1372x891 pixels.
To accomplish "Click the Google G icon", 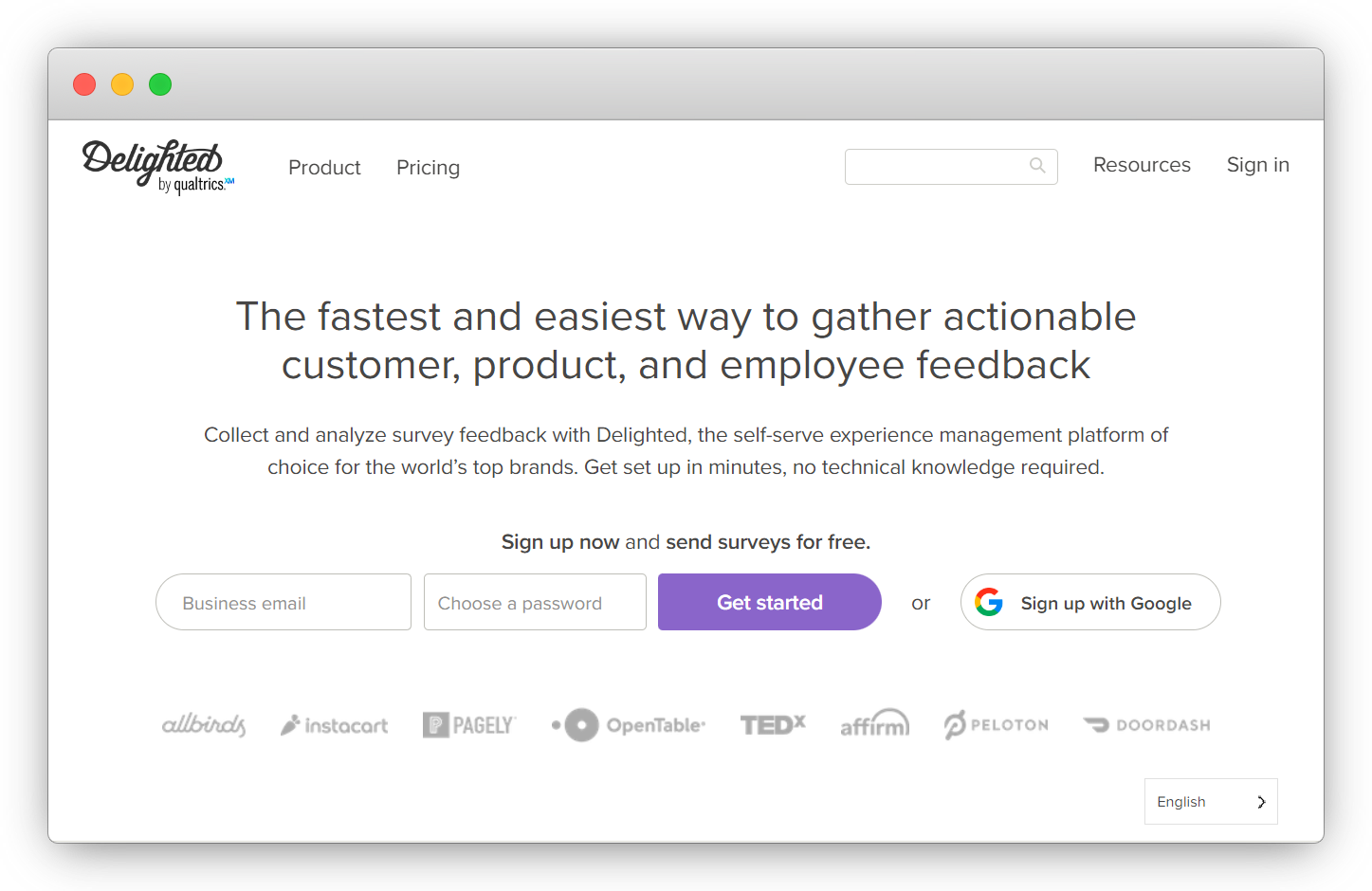I will [989, 602].
